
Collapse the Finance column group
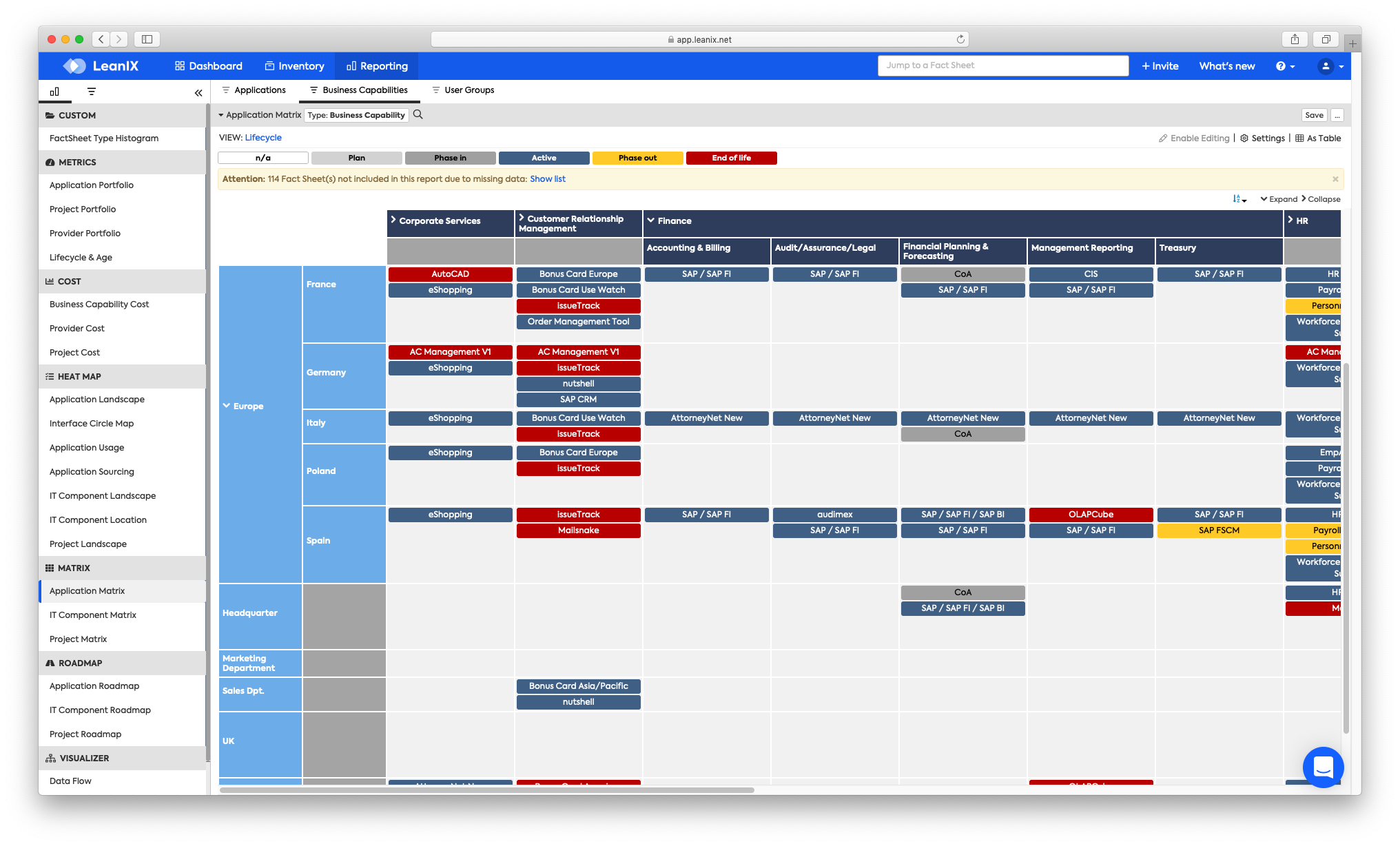point(650,220)
